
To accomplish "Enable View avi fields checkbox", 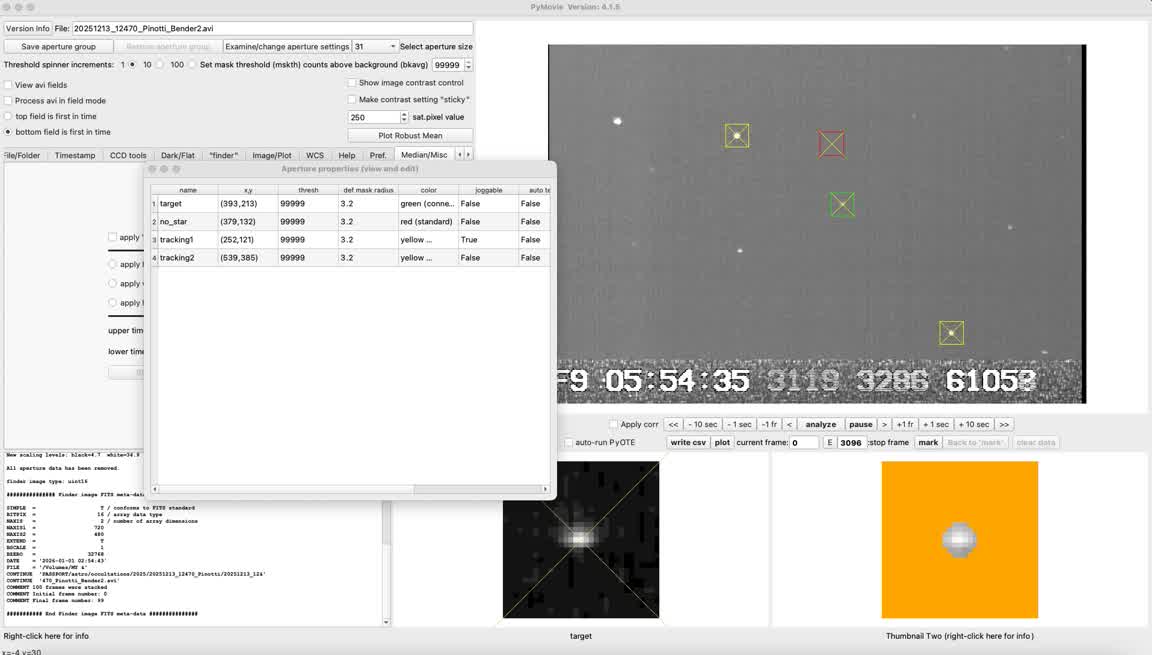I will tap(8, 85).
